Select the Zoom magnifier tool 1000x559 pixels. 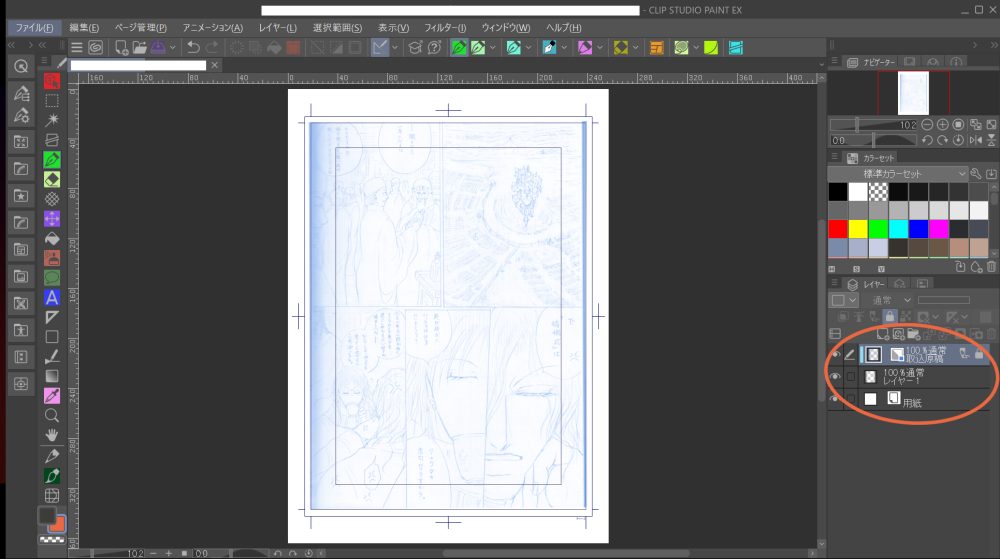(x=52, y=415)
